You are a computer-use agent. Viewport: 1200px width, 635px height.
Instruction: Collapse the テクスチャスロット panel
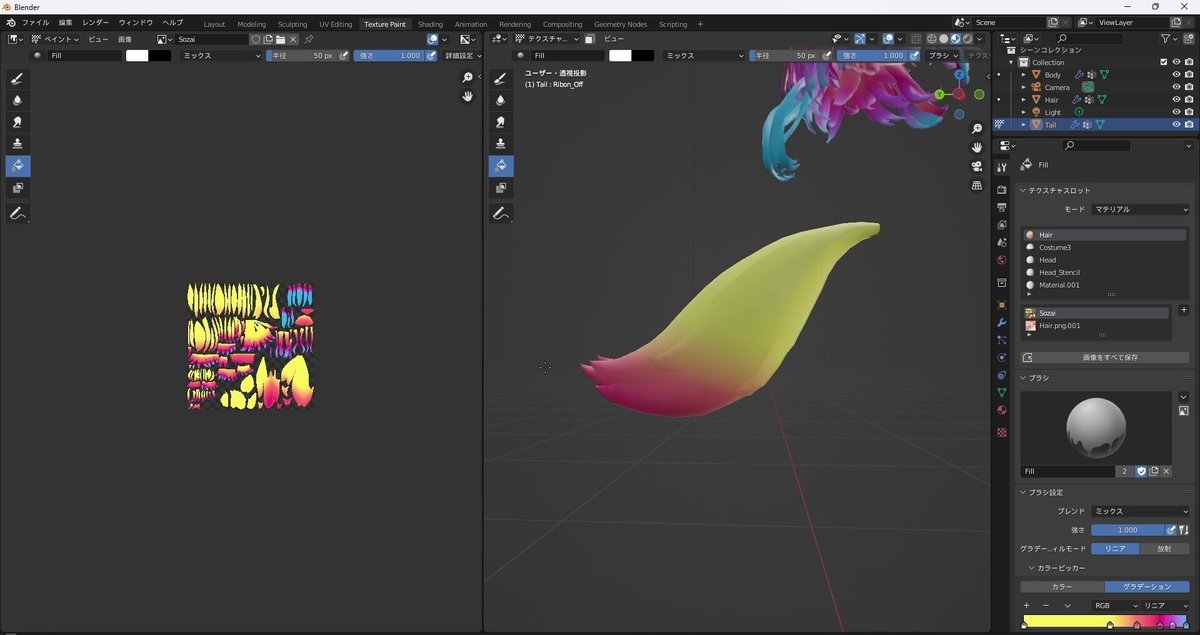tap(1023, 190)
